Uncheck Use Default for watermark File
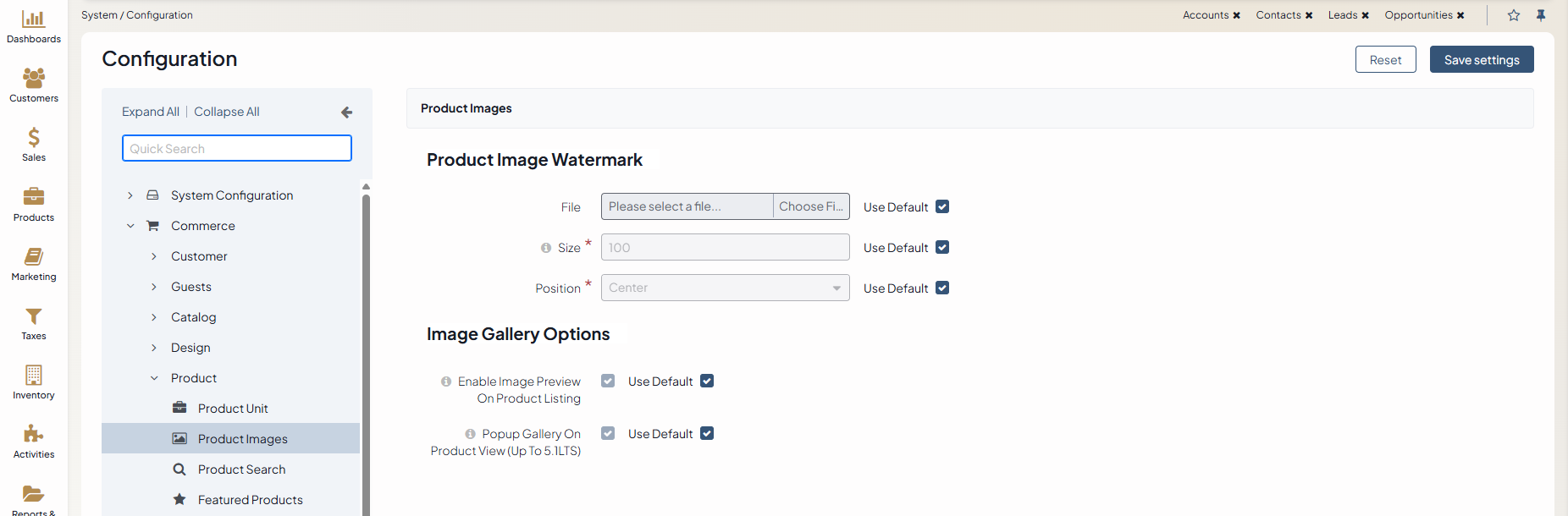Image resolution: width=1568 pixels, height=516 pixels. 942,206
